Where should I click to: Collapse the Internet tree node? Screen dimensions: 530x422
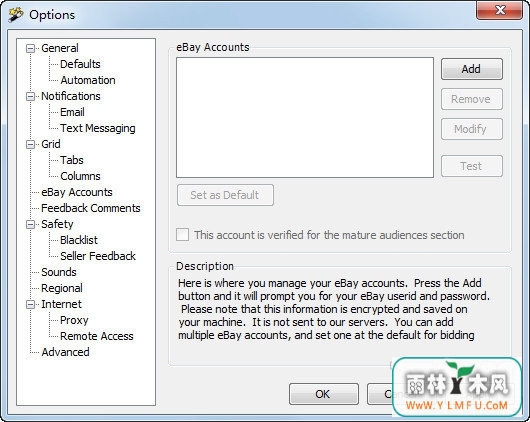point(30,305)
